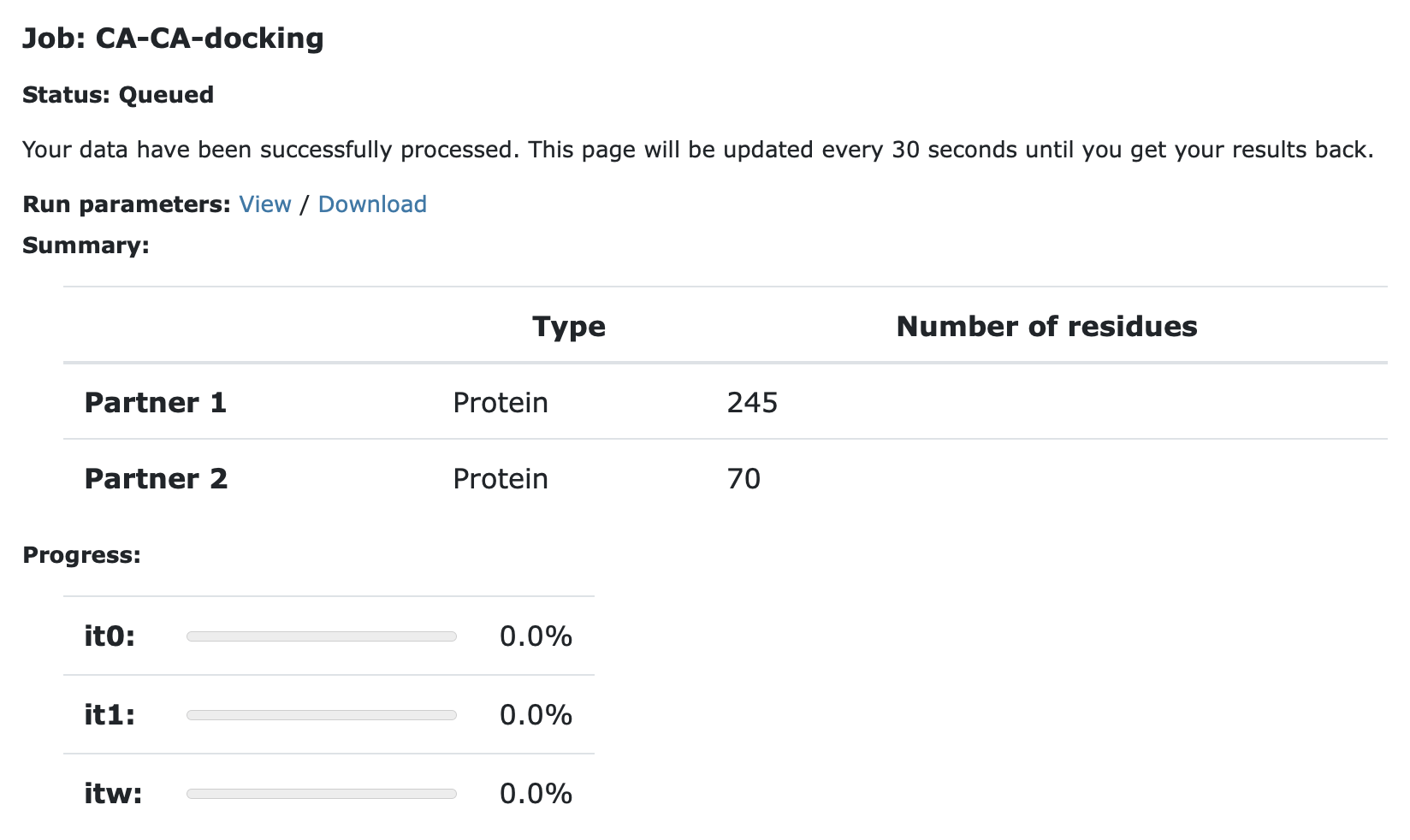Select the Job: CA-CA-docking heading

173,38
